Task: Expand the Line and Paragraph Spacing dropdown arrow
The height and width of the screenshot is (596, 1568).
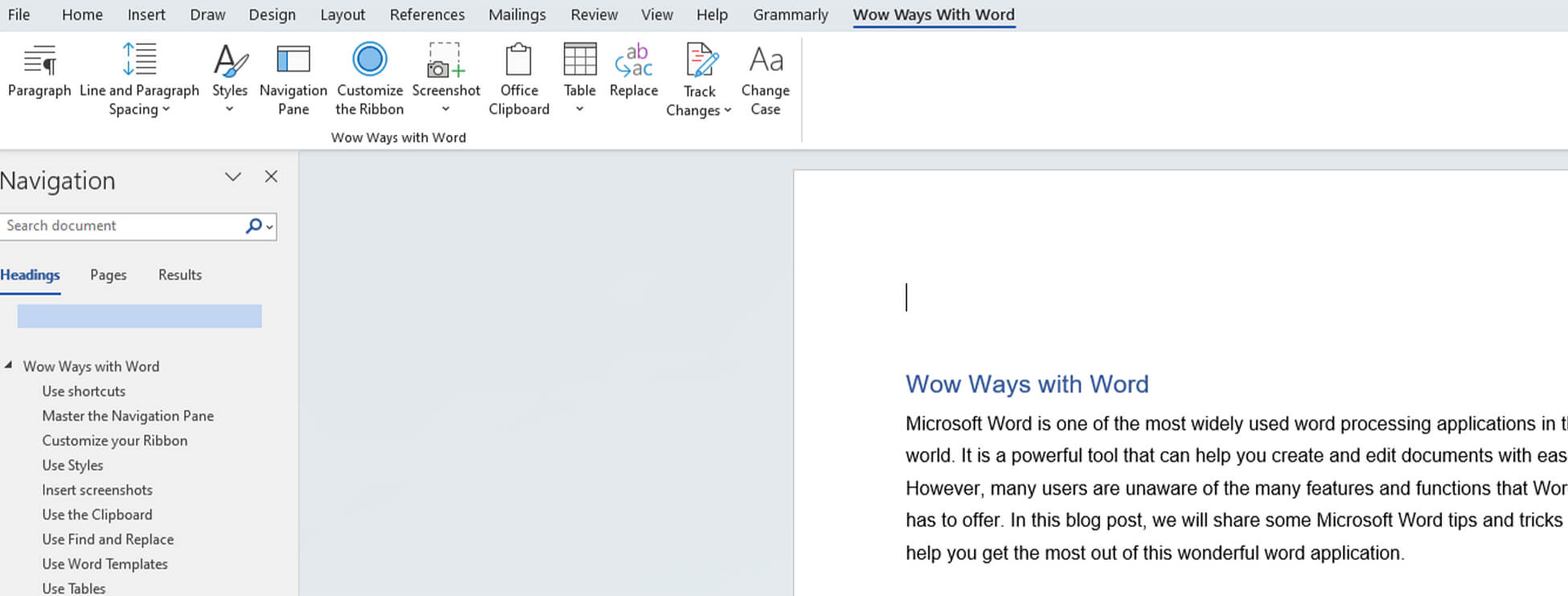Action: click(x=166, y=109)
